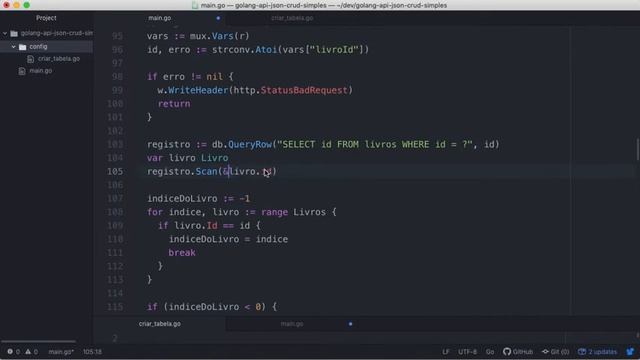640x360 pixels.
Task: Collapse the config folder arrow
Action: [13, 47]
